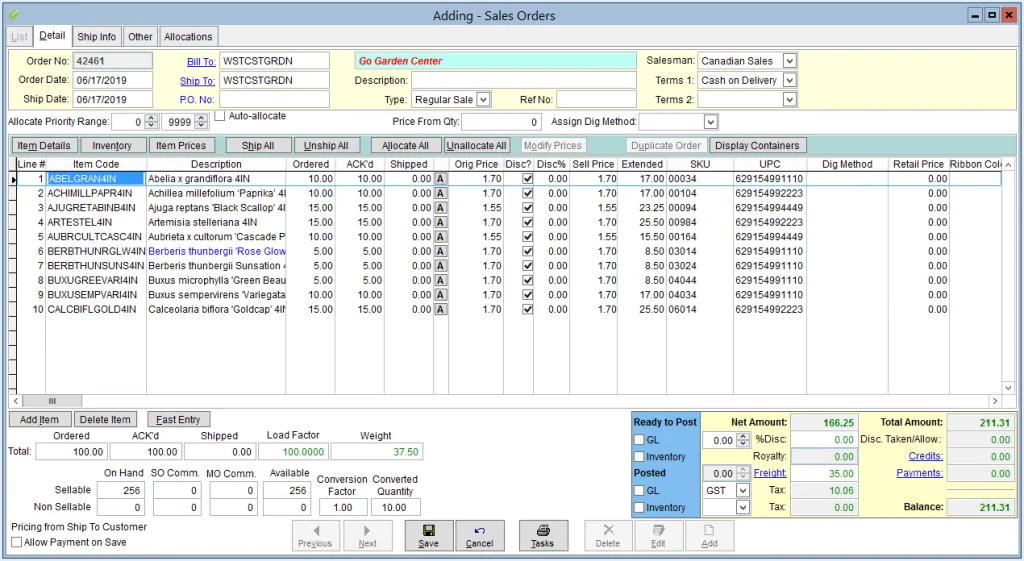Click the Ship All button
This screenshot has width=1024, height=561.
tap(258, 146)
